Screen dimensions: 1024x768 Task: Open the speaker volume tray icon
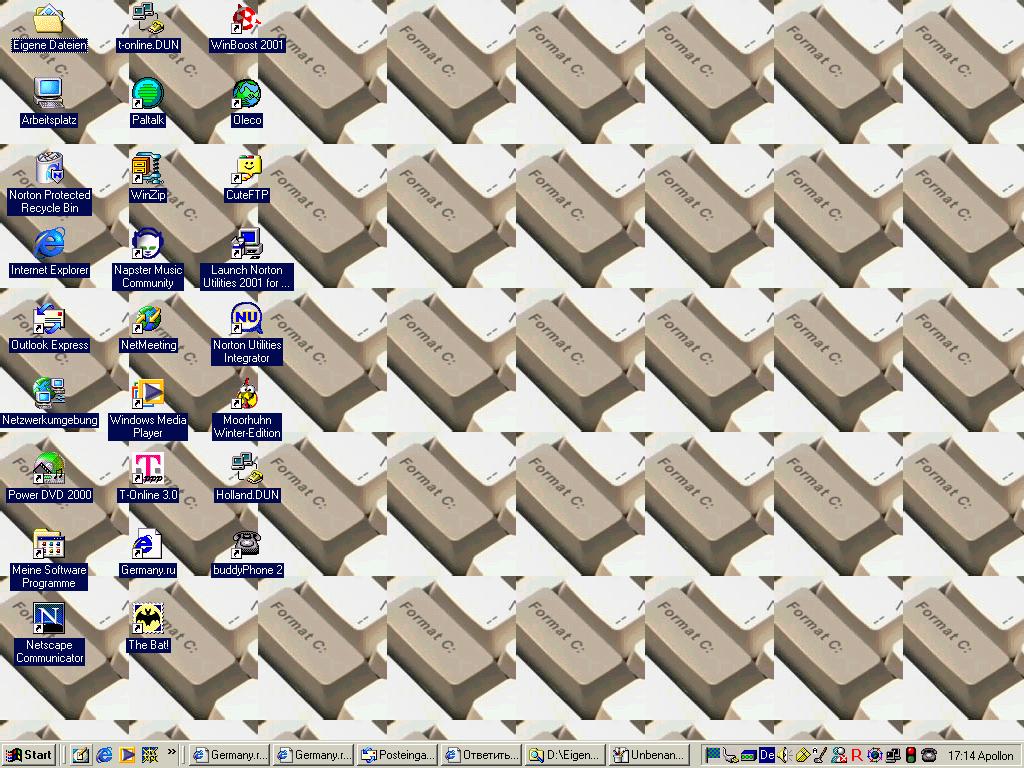[x=784, y=756]
